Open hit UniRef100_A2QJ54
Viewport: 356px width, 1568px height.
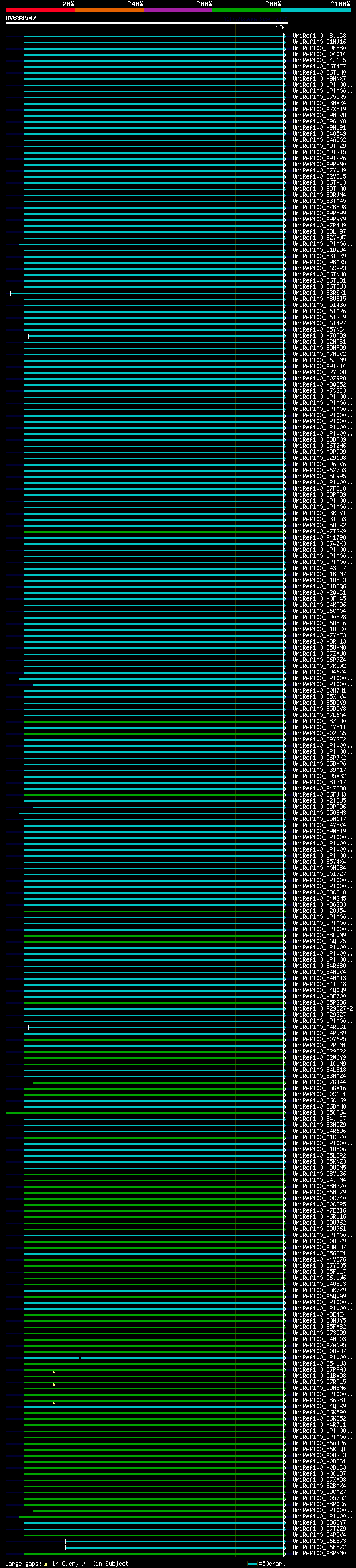pos(319,911)
